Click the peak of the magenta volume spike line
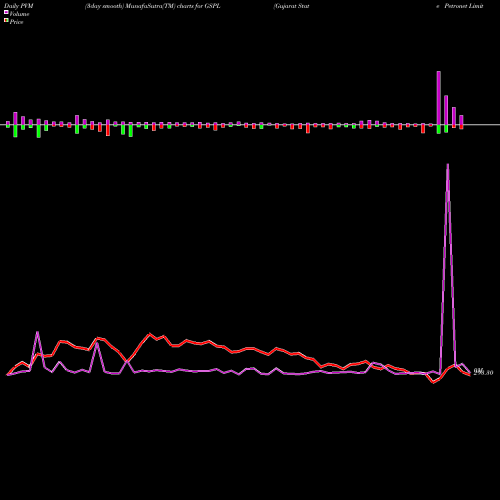Image resolution: width=500 pixels, height=500 pixels. (x=448, y=164)
